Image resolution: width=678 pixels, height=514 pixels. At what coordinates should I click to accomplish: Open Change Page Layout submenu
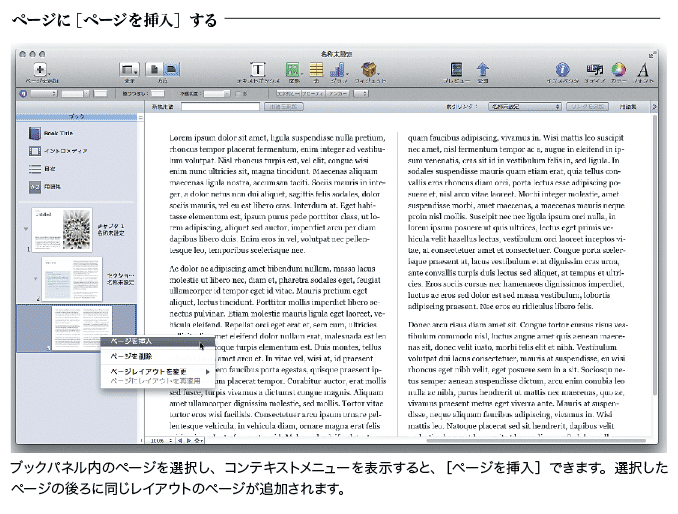(157, 371)
